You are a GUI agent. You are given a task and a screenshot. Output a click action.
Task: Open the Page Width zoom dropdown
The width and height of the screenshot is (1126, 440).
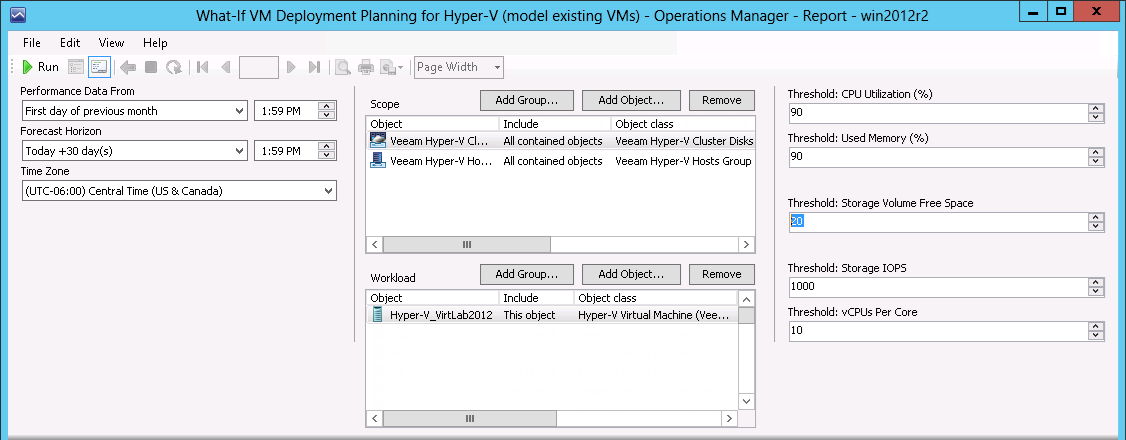point(496,67)
